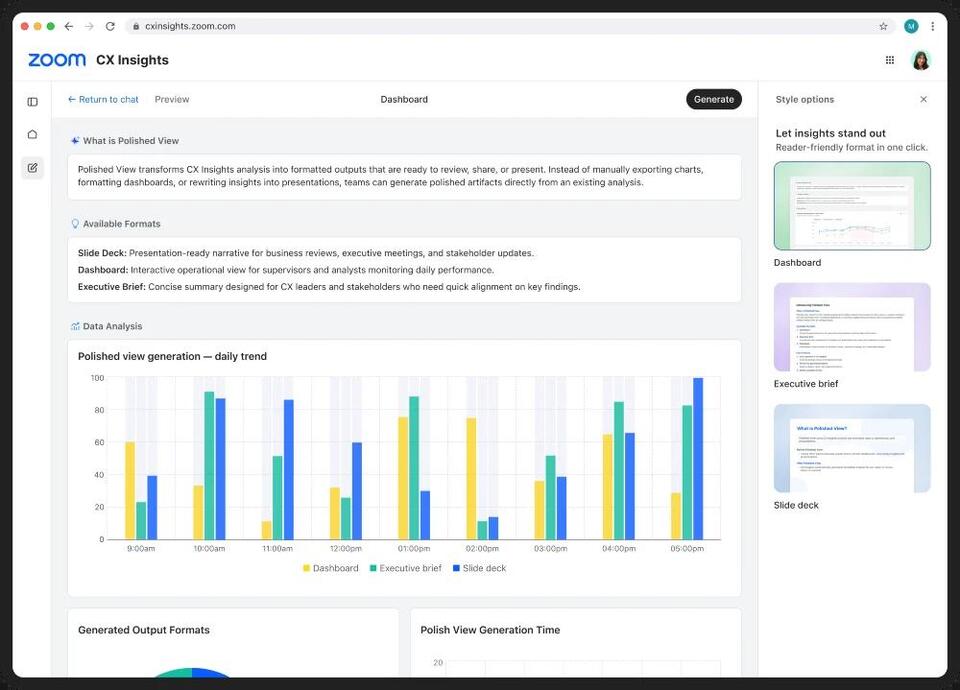
Task: Open browser three-dot menu
Action: coord(932,26)
